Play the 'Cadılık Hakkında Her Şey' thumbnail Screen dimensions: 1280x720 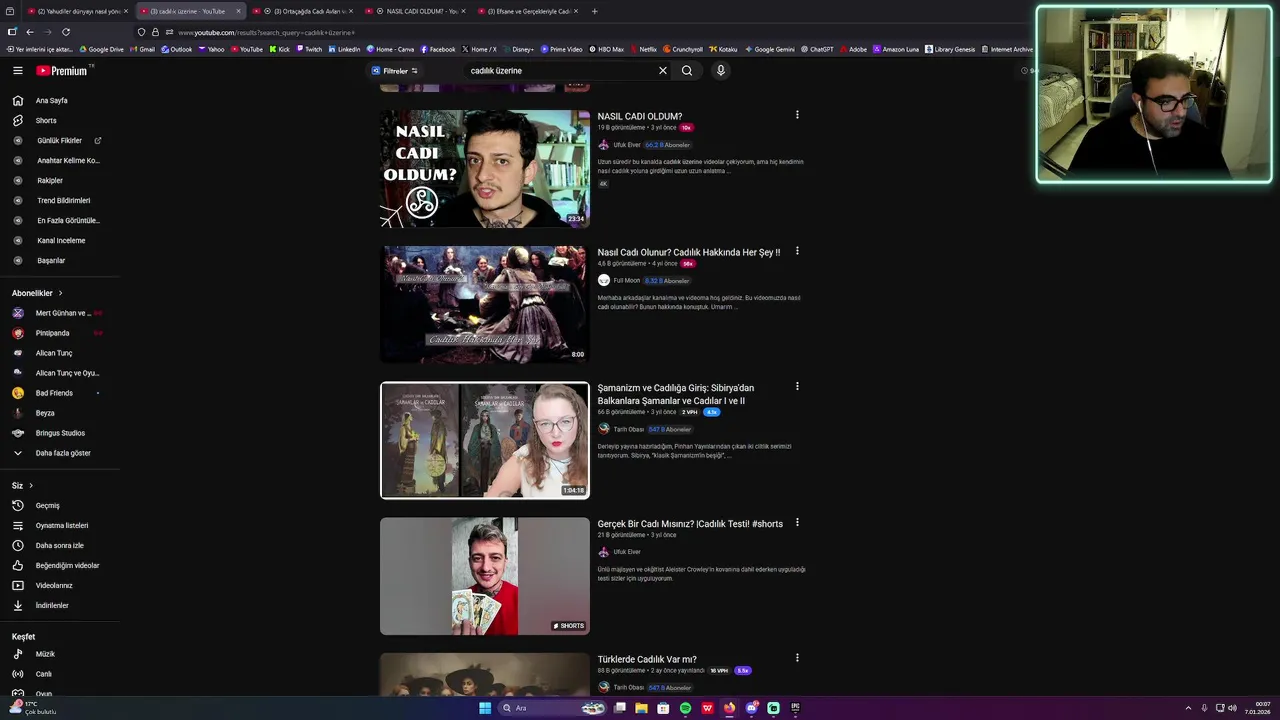[485, 304]
